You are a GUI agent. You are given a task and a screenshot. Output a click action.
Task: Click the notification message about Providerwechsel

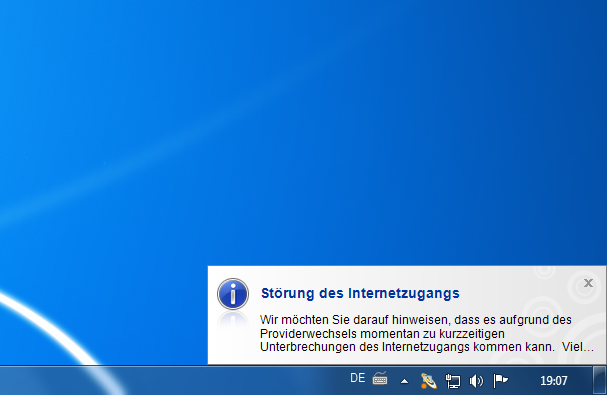coord(427,333)
